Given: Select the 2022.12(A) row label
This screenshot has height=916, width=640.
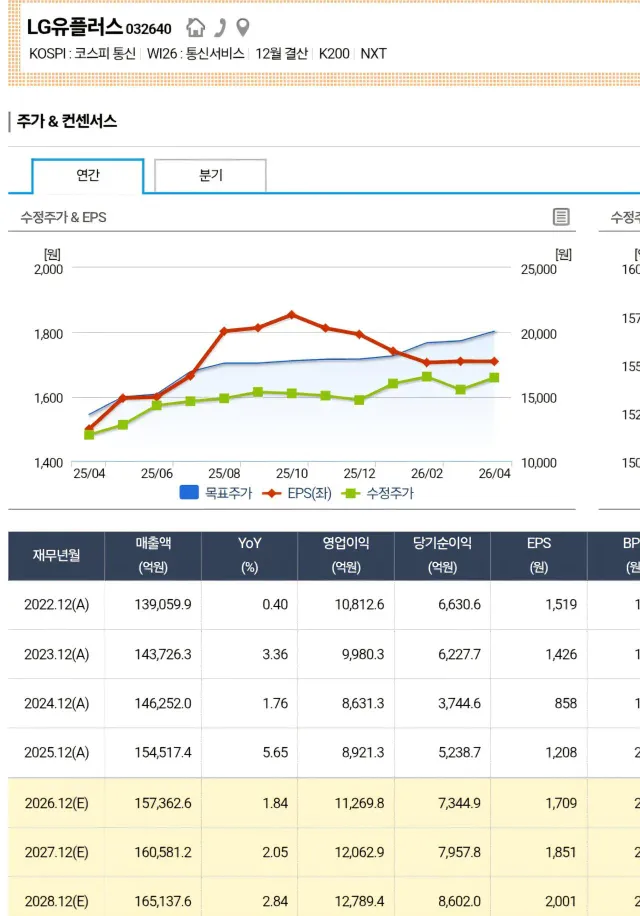Looking at the screenshot, I should point(56,605).
